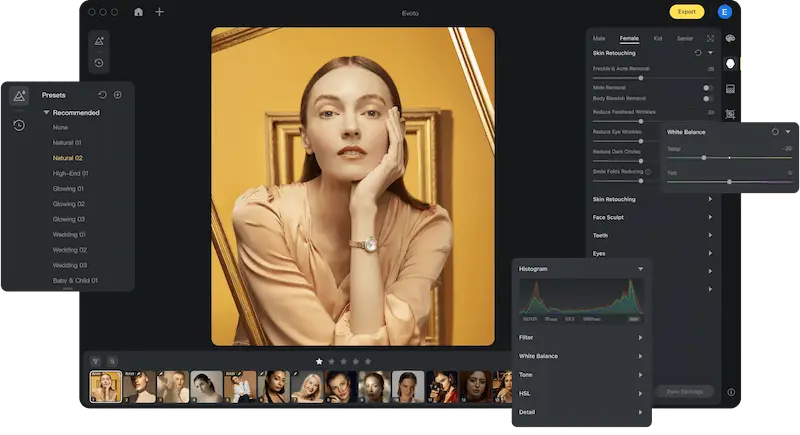Switch to the Kid tab
Image resolution: width=800 pixels, height=435 pixels.
658,39
